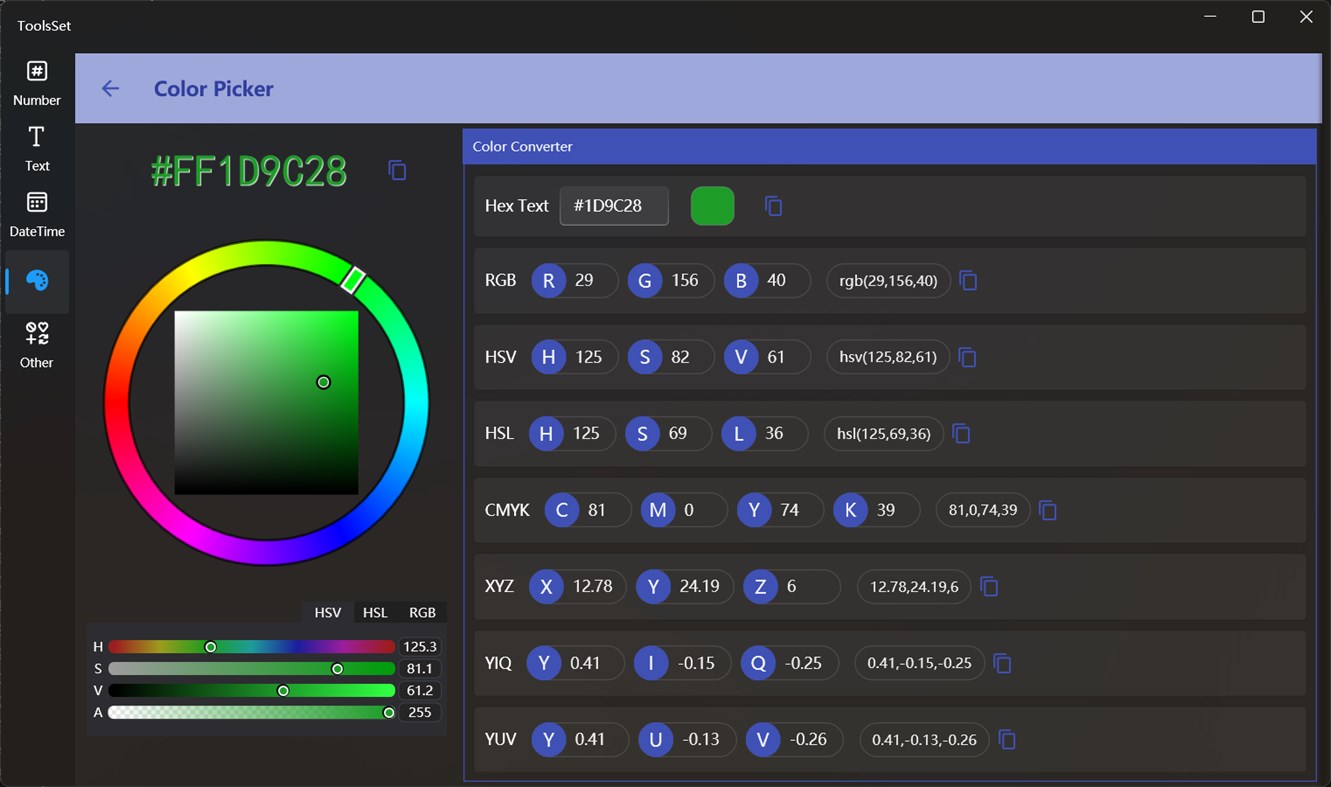The image size is (1331, 787).
Task: Go back using the arrow icon
Action: click(110, 89)
